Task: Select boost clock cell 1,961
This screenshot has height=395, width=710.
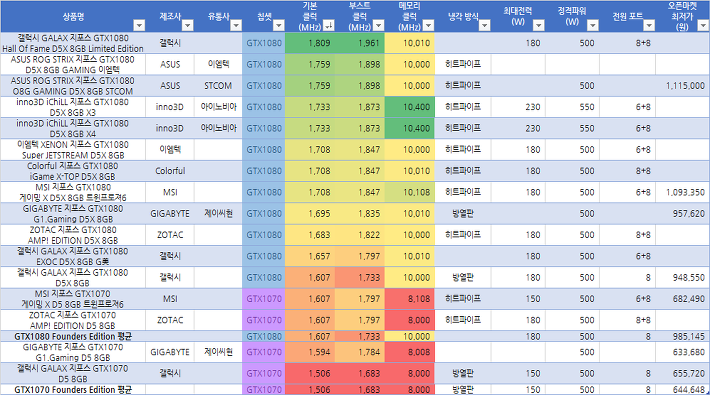Action: pyautogui.click(x=360, y=43)
